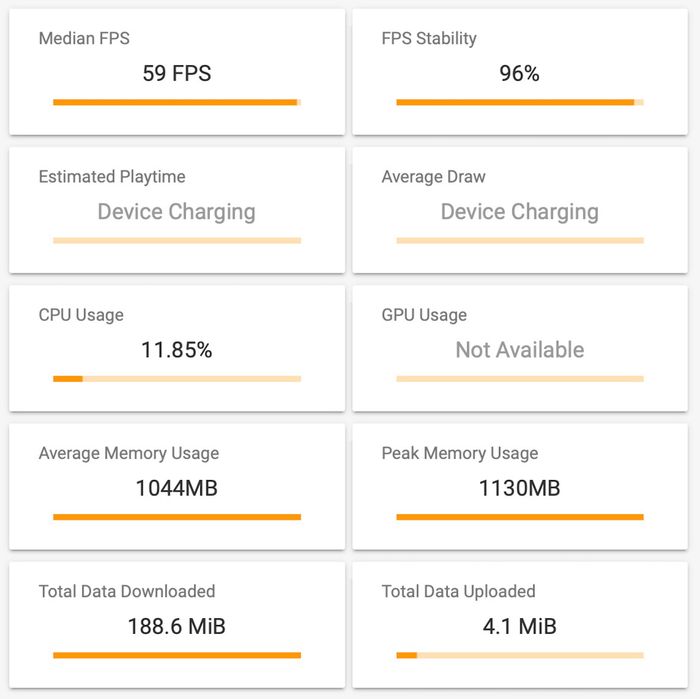Select the 11.85% CPU value
Viewport: 700px width, 699px height.
coord(177,350)
